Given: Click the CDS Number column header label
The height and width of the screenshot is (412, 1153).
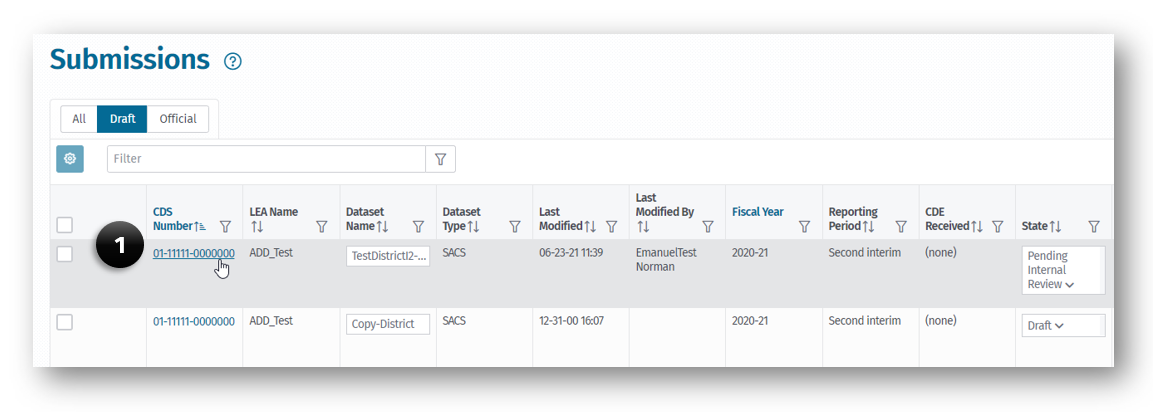Looking at the screenshot, I should tap(173, 219).
